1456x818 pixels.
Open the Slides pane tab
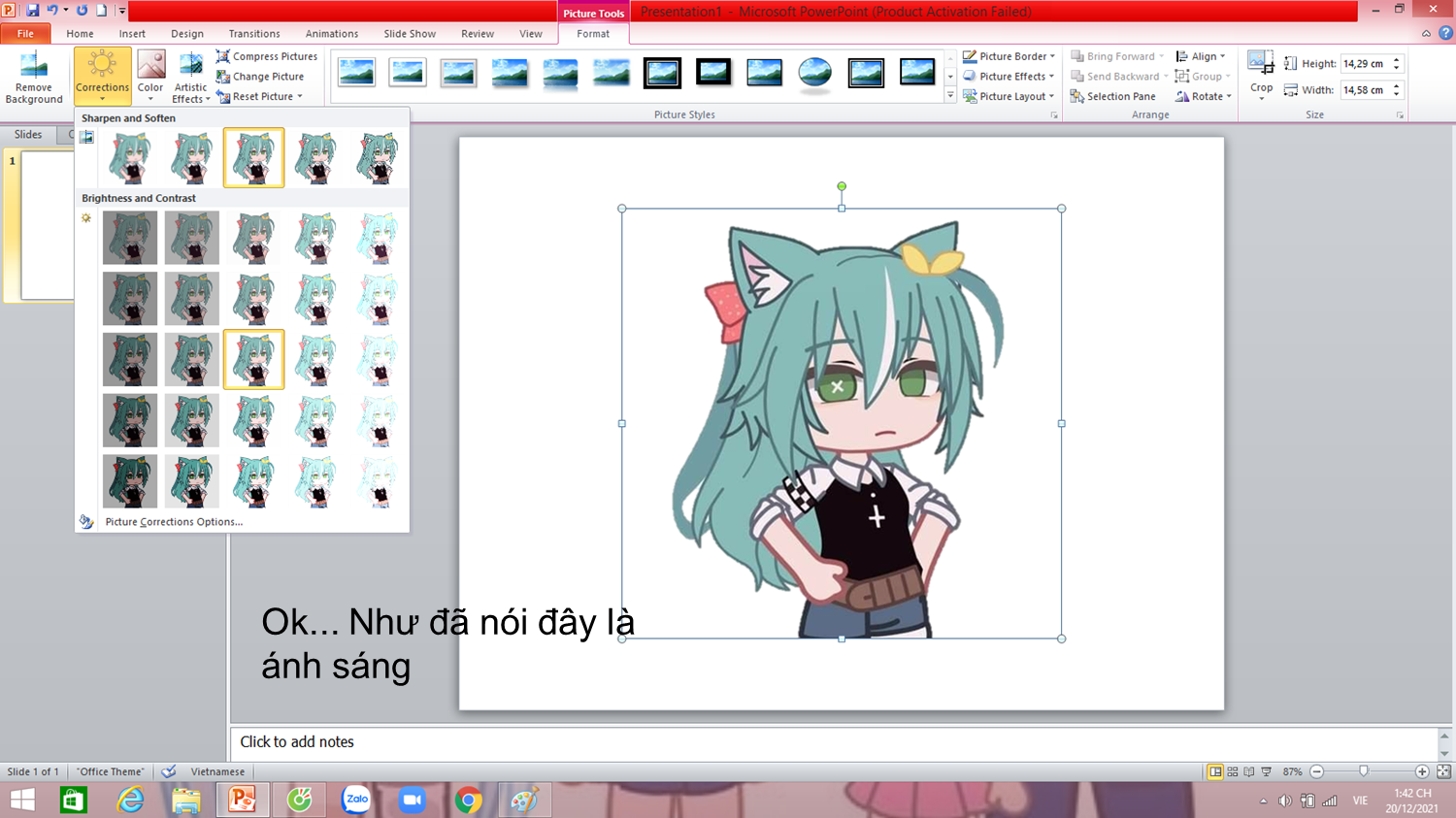(x=28, y=135)
